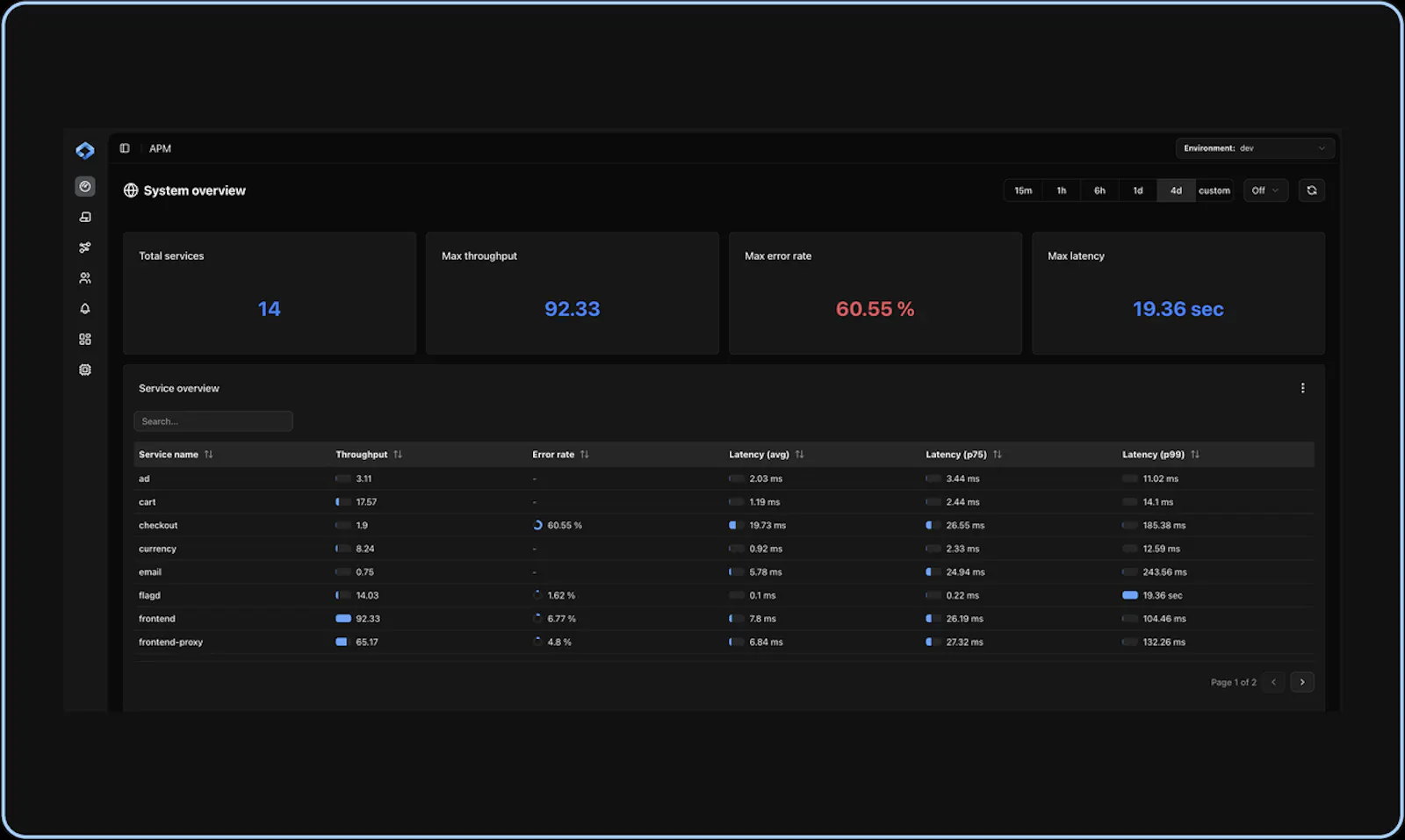Click the Service overview heading
Viewport: 1405px width, 840px height.
(179, 388)
